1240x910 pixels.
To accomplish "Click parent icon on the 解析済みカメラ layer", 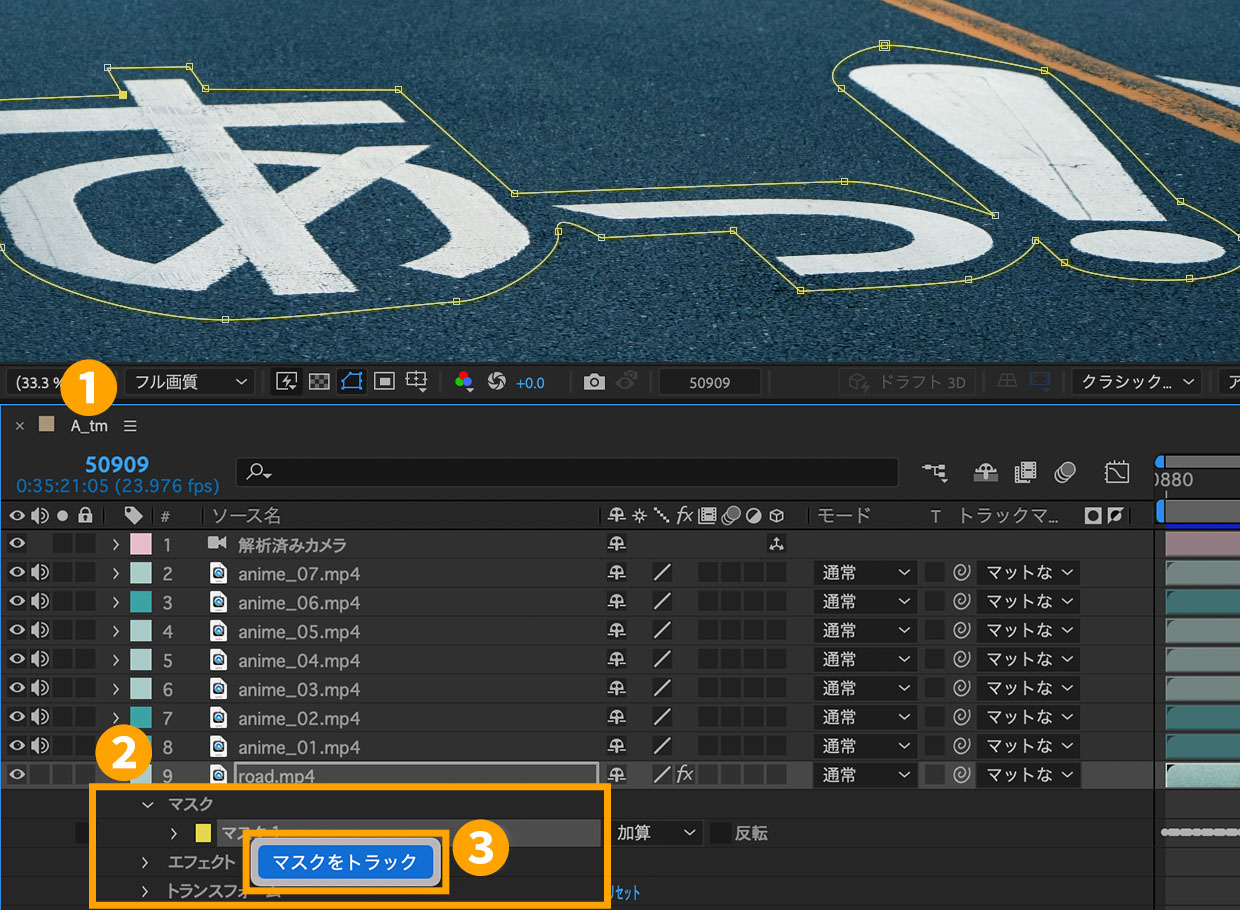I will click(x=776, y=545).
